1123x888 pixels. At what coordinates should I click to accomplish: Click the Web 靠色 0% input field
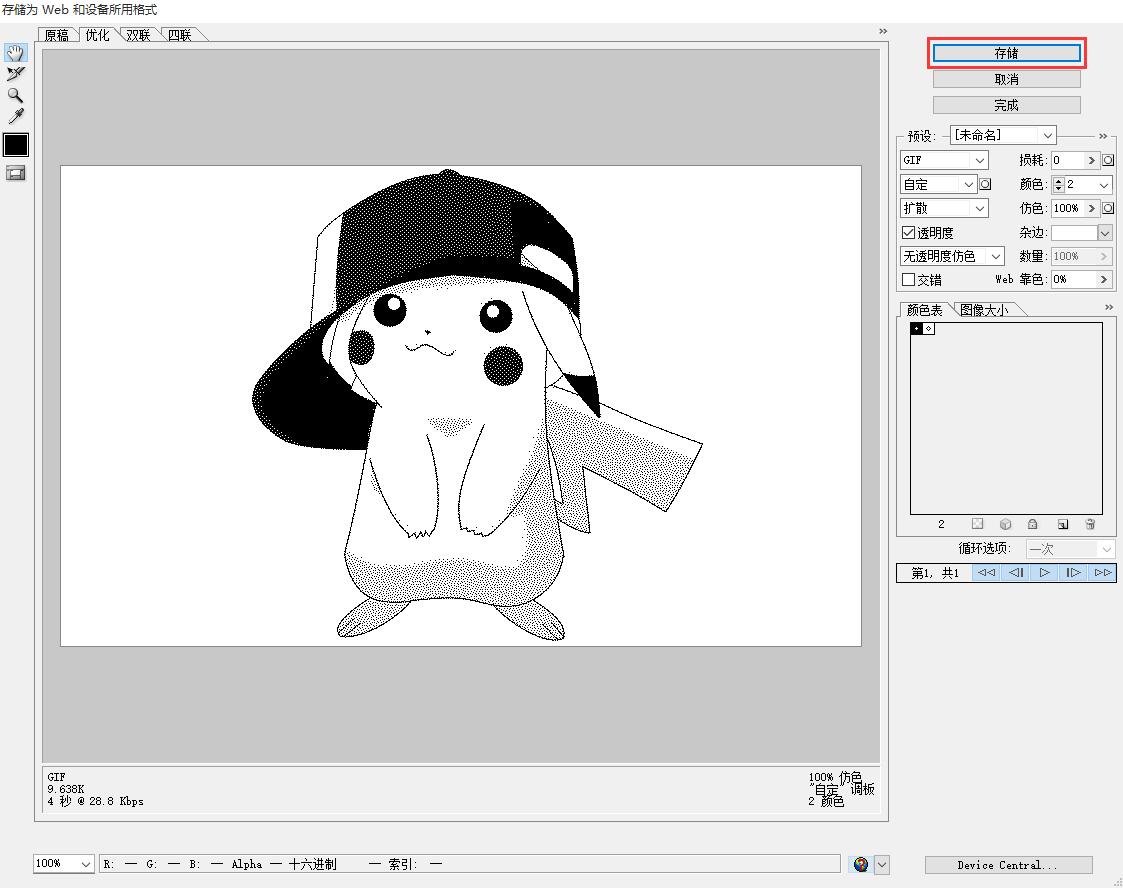[x=1074, y=279]
